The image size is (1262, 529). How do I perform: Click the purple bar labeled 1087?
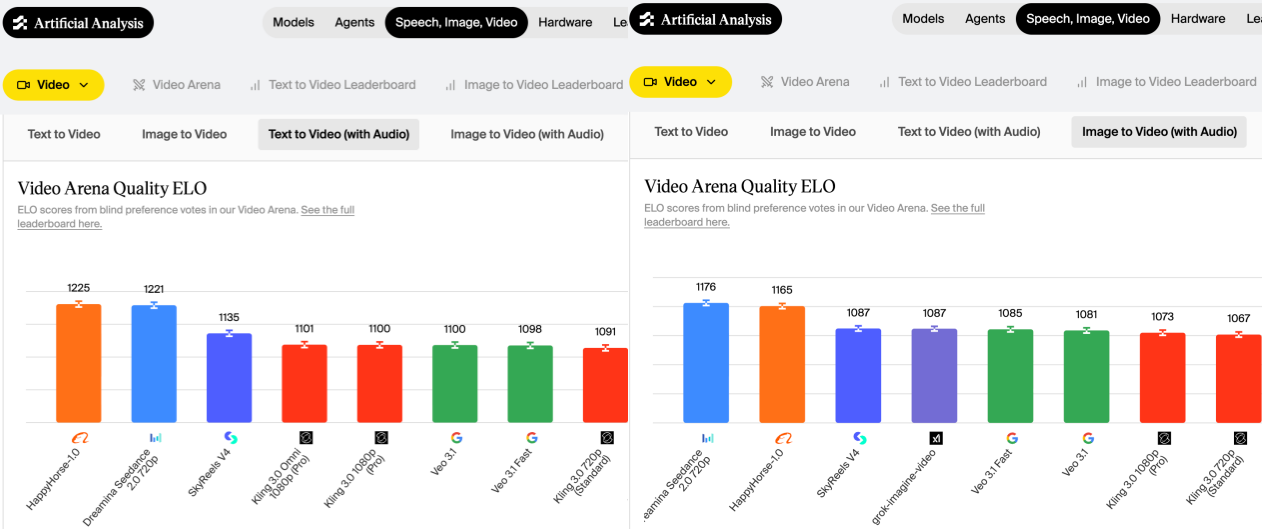(934, 375)
